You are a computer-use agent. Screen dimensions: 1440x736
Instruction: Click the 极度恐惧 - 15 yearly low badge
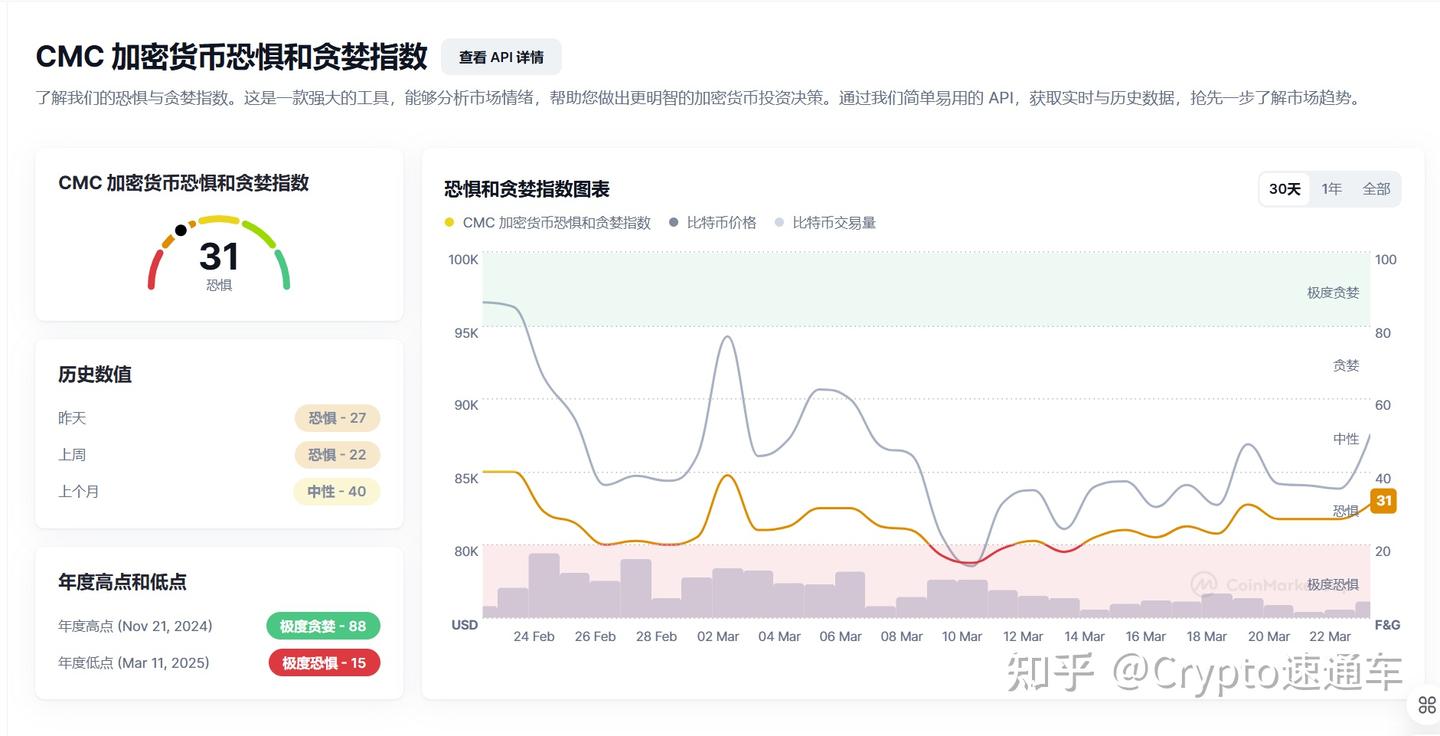(x=324, y=662)
